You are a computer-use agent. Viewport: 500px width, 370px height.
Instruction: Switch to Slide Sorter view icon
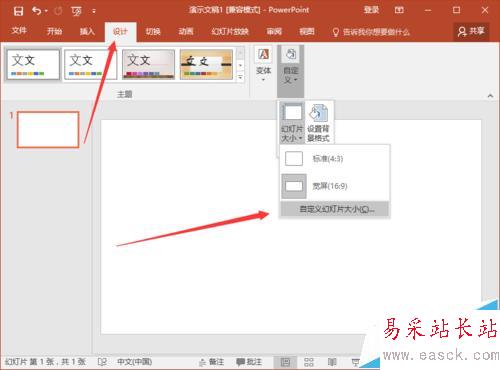click(x=309, y=362)
